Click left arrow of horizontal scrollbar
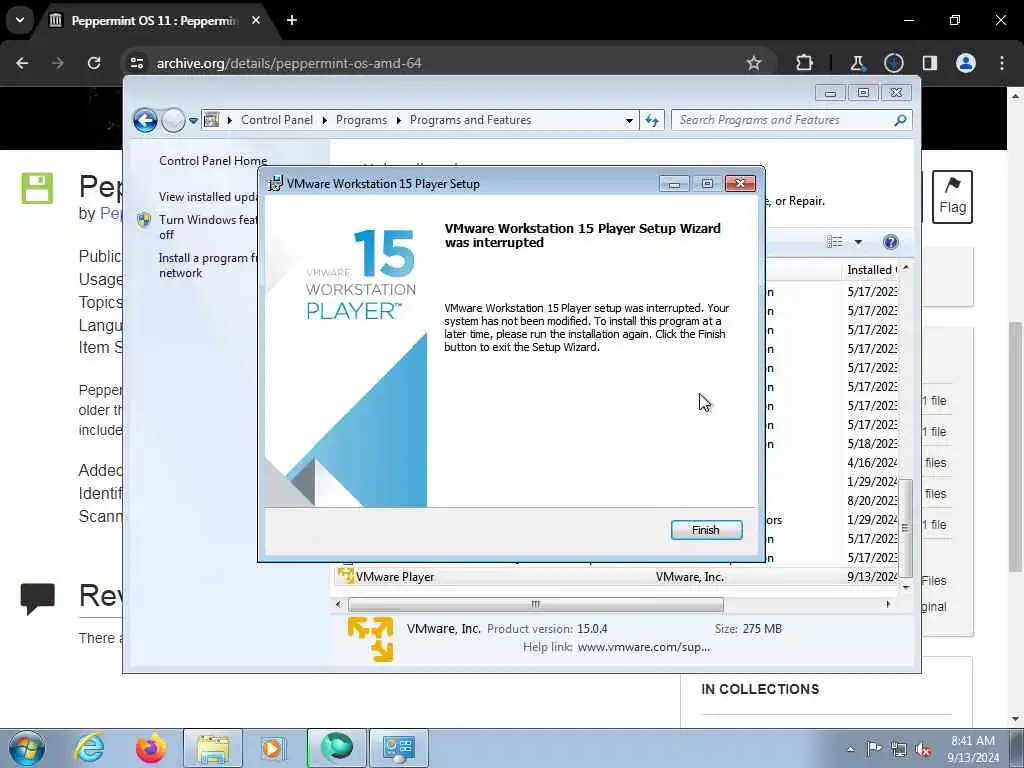 click(338, 604)
